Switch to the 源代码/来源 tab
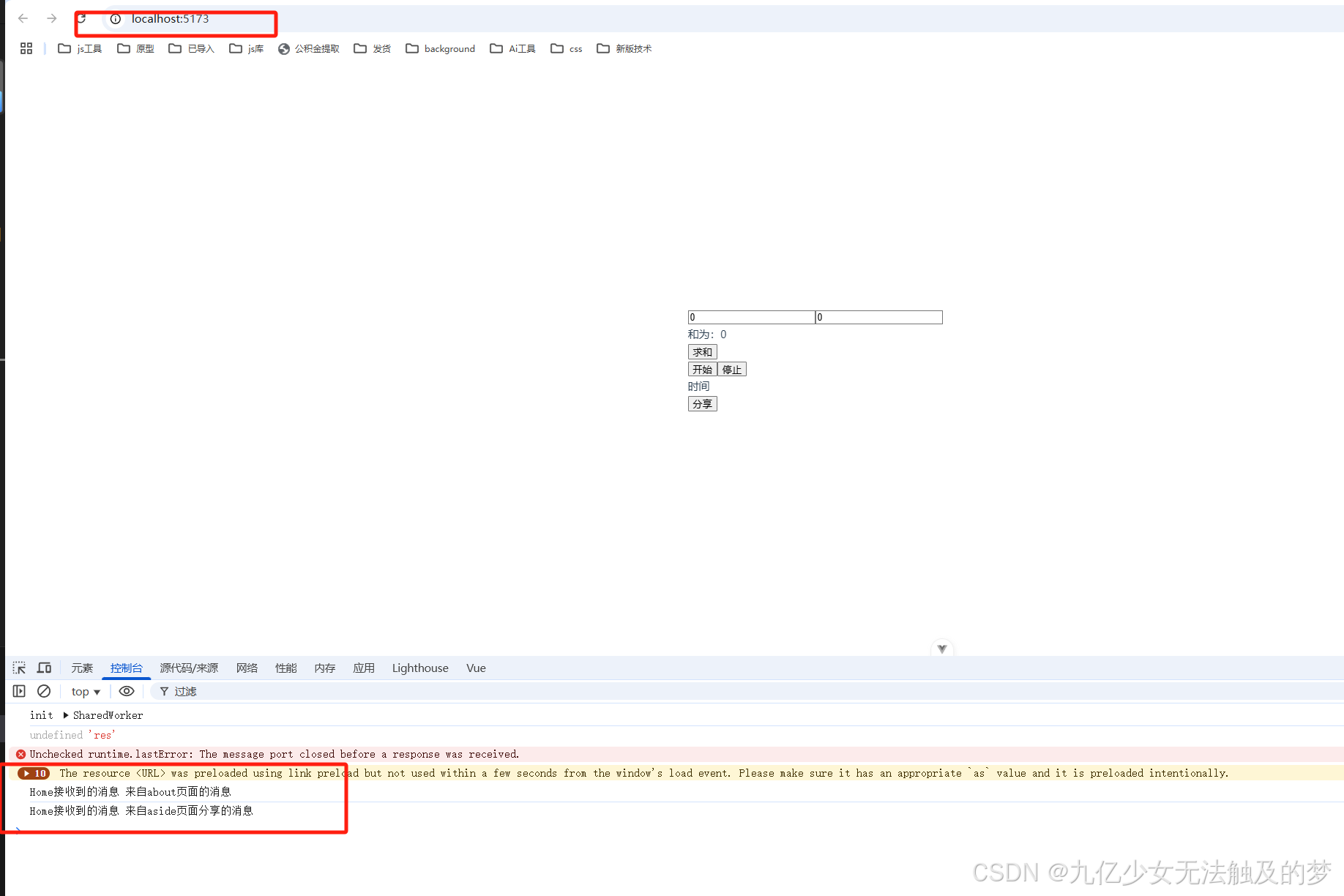The width and height of the screenshot is (1344, 896). click(189, 668)
